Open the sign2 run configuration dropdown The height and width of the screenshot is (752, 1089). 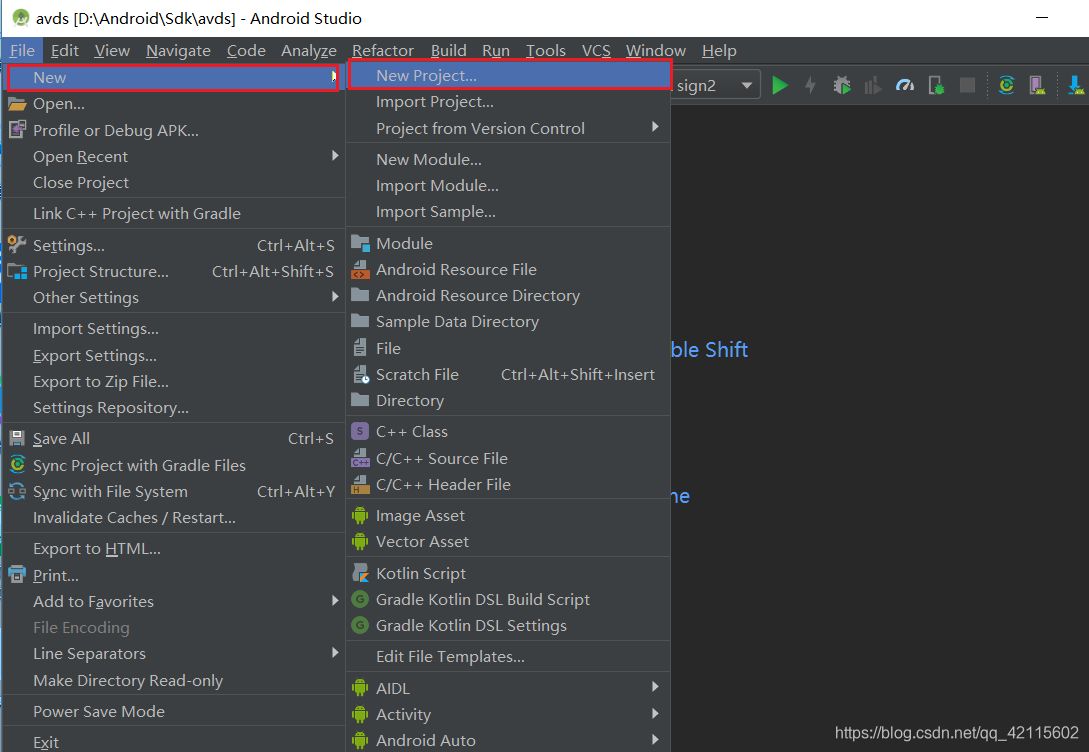click(715, 85)
